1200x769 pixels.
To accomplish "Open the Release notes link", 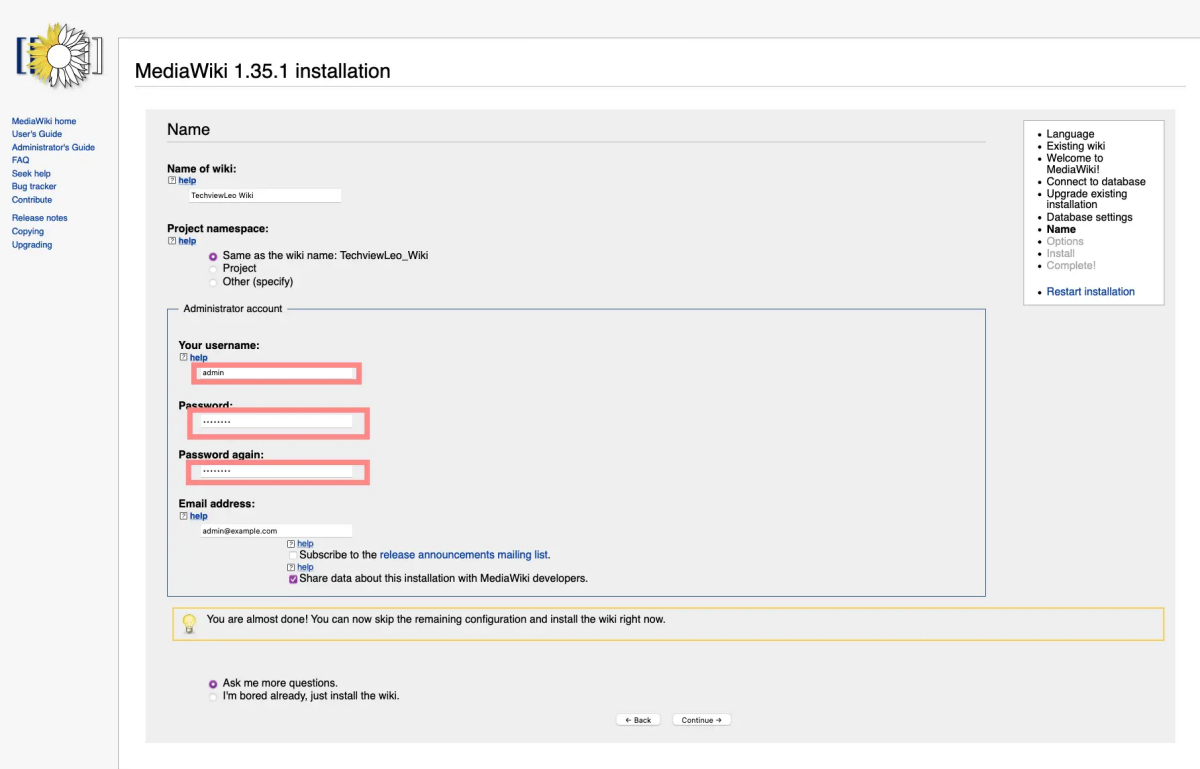I will click(x=40, y=218).
